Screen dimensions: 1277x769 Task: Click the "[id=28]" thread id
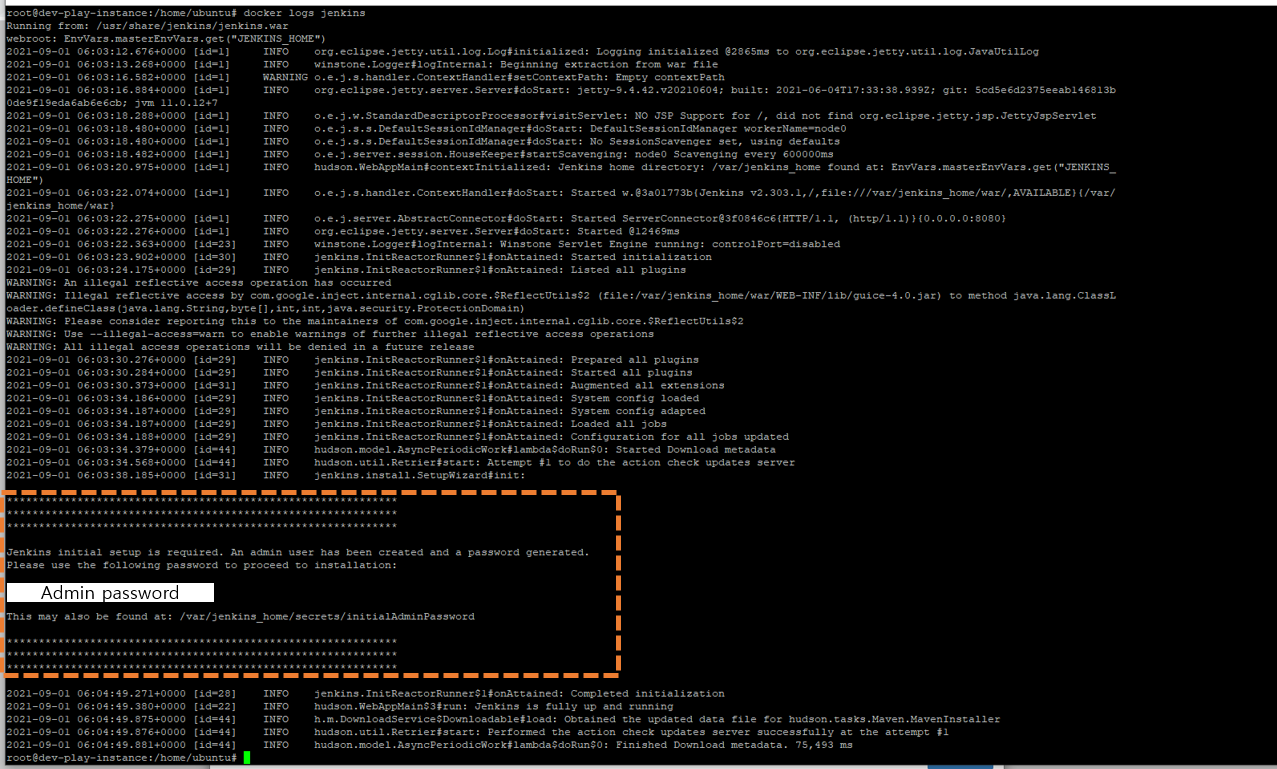(215, 694)
